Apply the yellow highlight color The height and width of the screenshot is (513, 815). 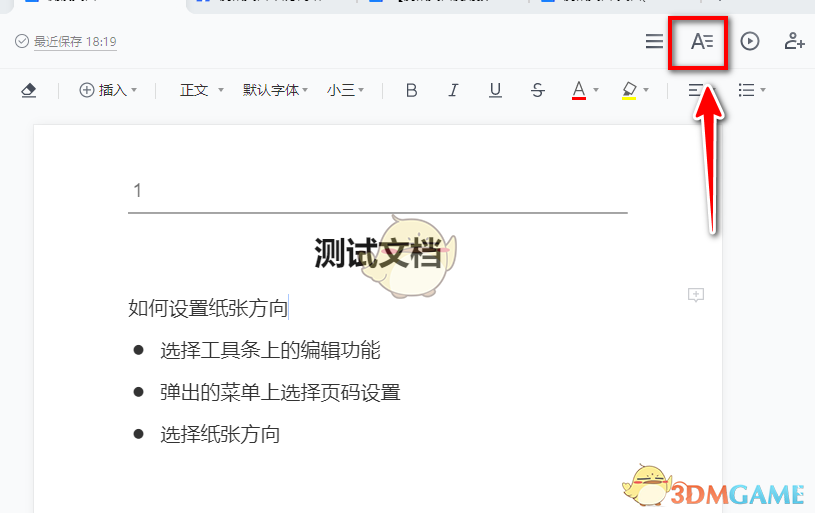[629, 90]
